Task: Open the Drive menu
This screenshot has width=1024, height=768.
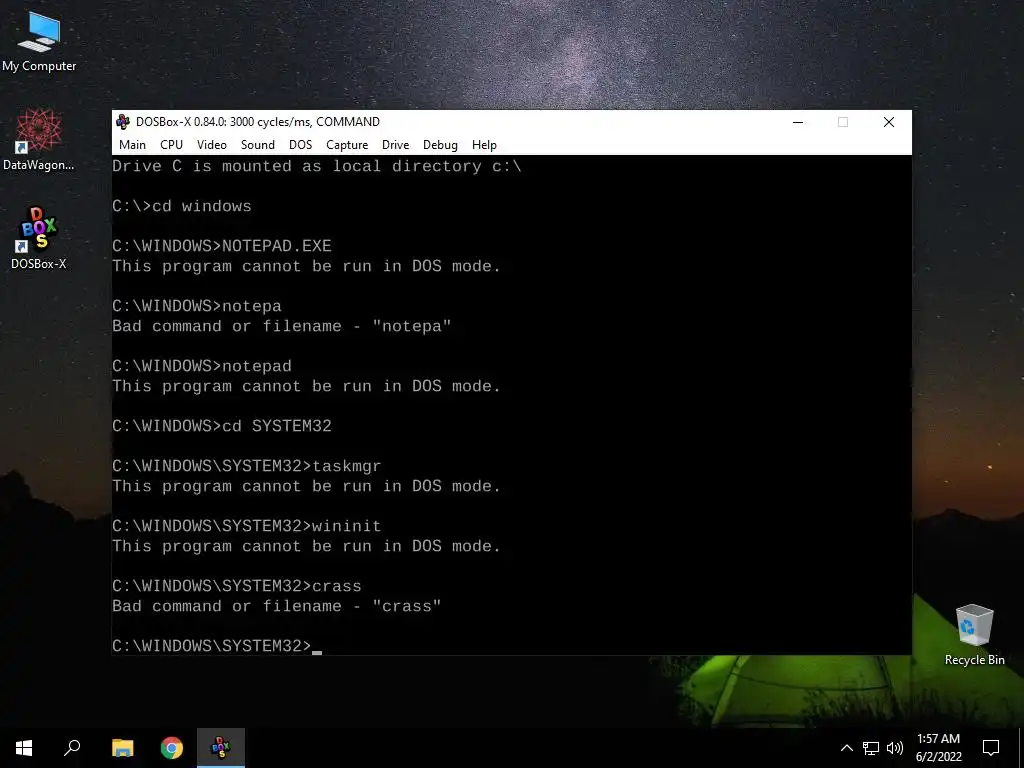Action: pos(395,145)
